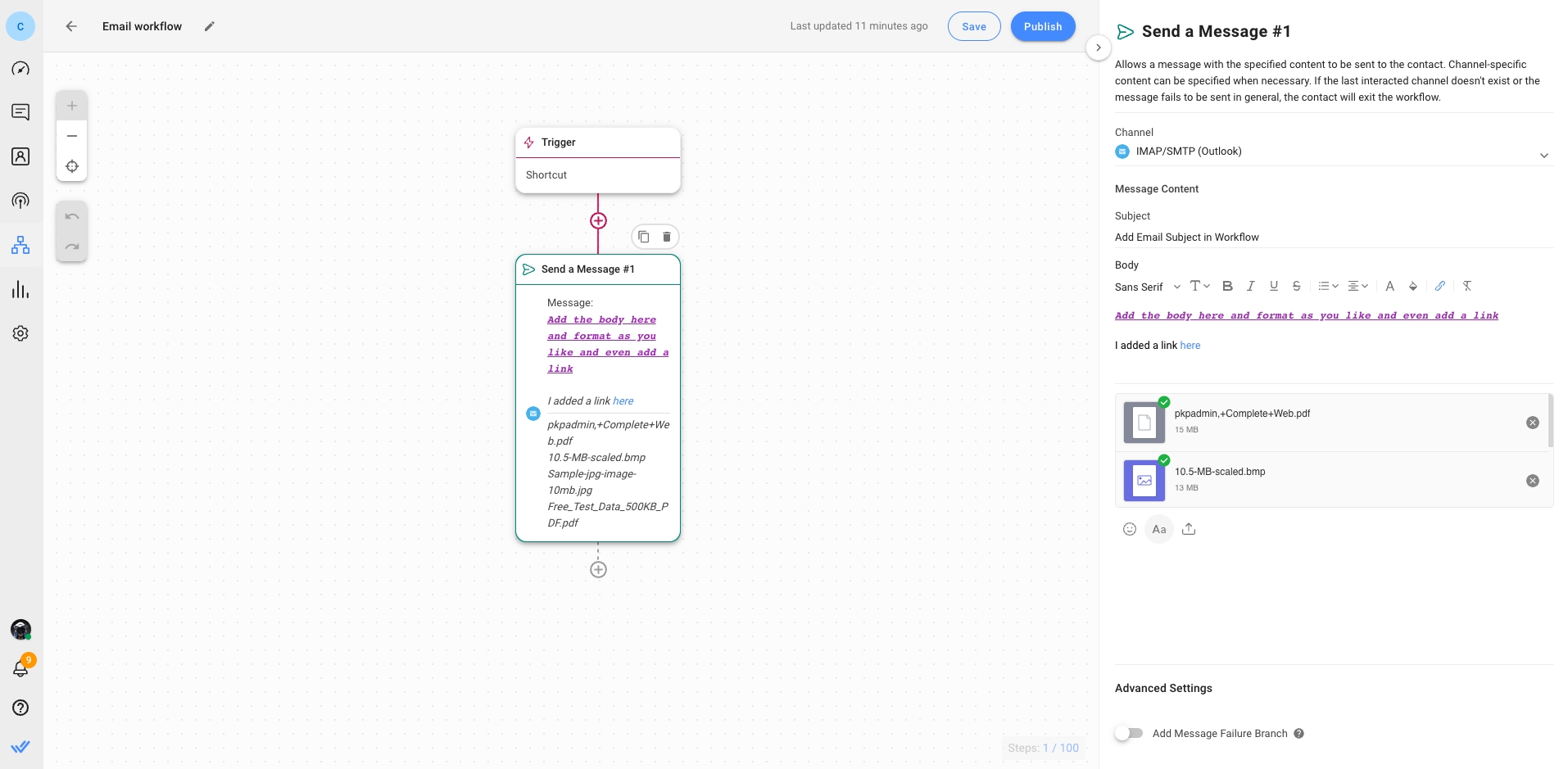Delete the Send a Message step
The image size is (1568, 769).
[667, 237]
